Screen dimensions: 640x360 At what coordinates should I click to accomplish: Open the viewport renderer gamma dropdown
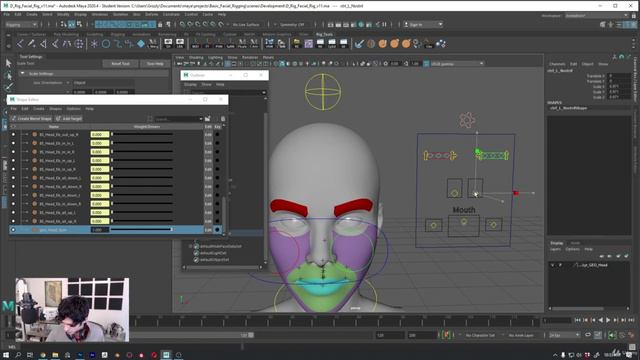click(x=457, y=64)
